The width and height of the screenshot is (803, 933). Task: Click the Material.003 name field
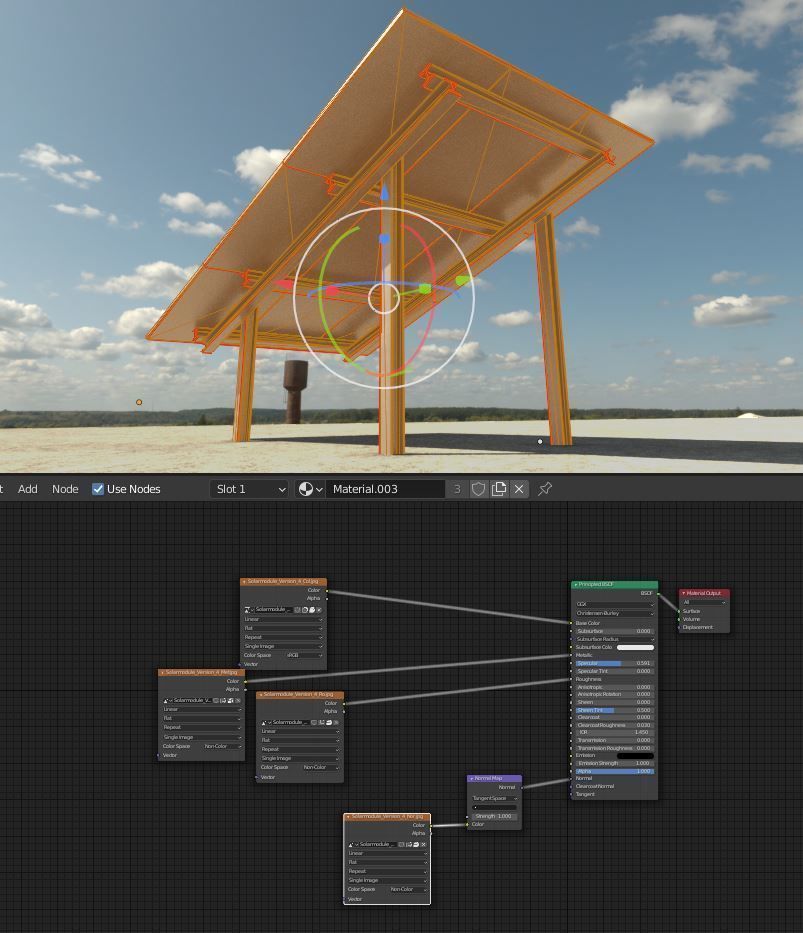[x=385, y=489]
